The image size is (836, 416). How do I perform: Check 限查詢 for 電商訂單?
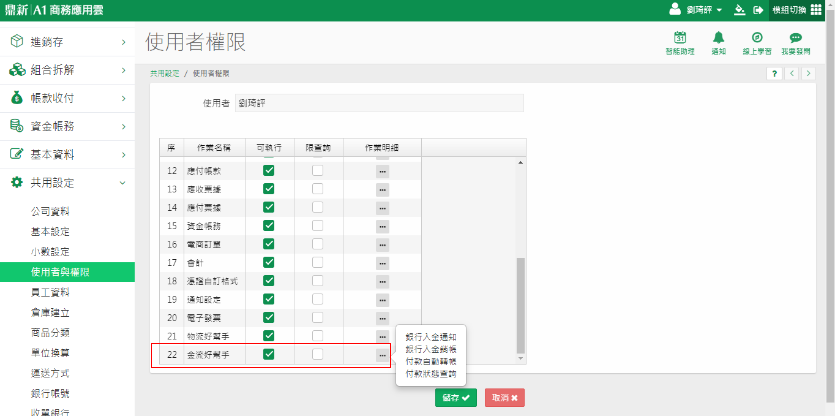point(318,244)
